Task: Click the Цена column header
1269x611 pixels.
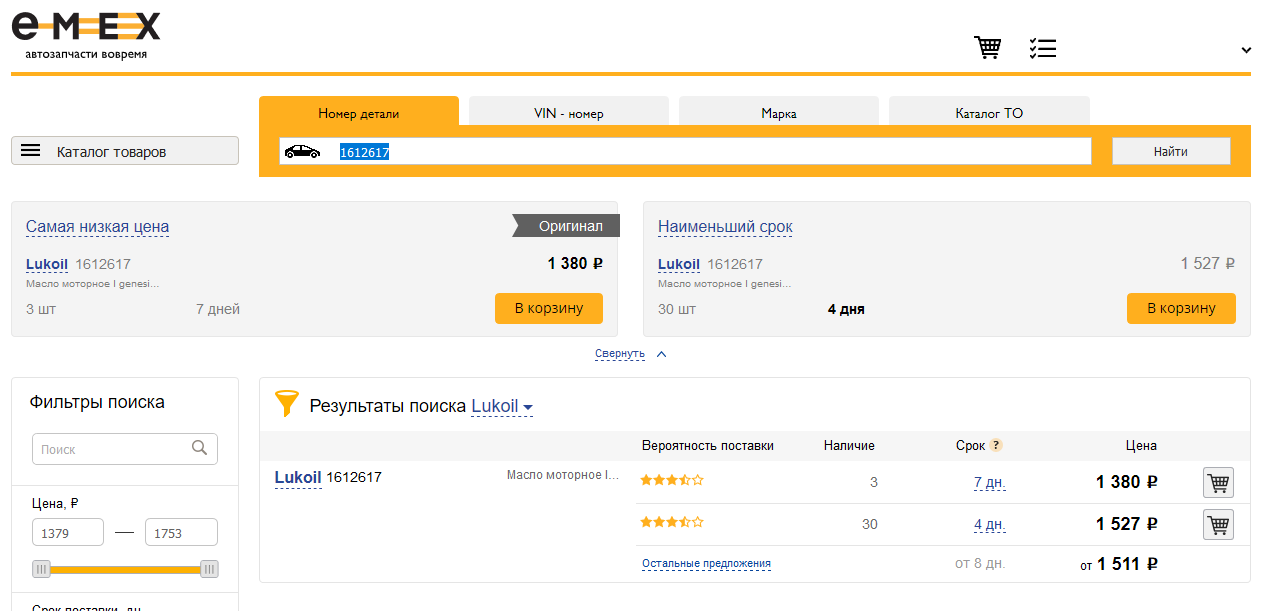Action: tap(1141, 446)
